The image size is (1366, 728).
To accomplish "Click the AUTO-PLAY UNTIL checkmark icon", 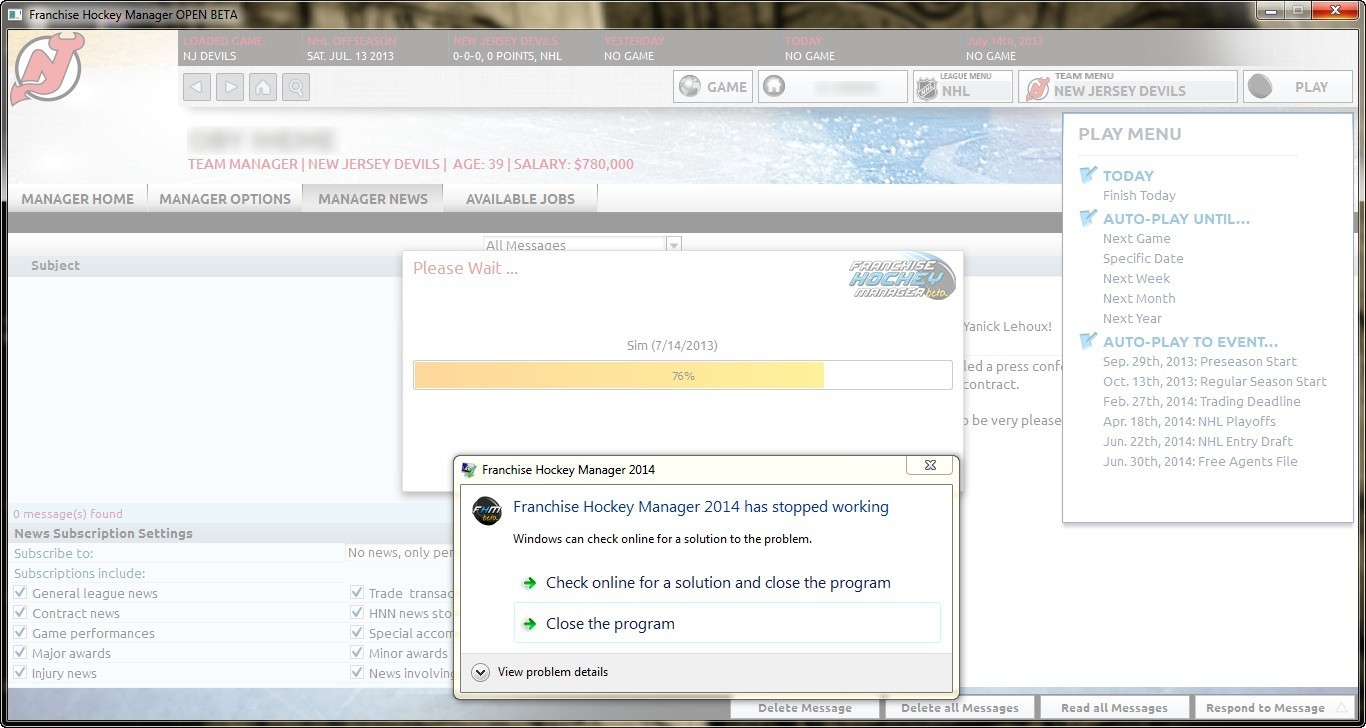I will [x=1089, y=218].
